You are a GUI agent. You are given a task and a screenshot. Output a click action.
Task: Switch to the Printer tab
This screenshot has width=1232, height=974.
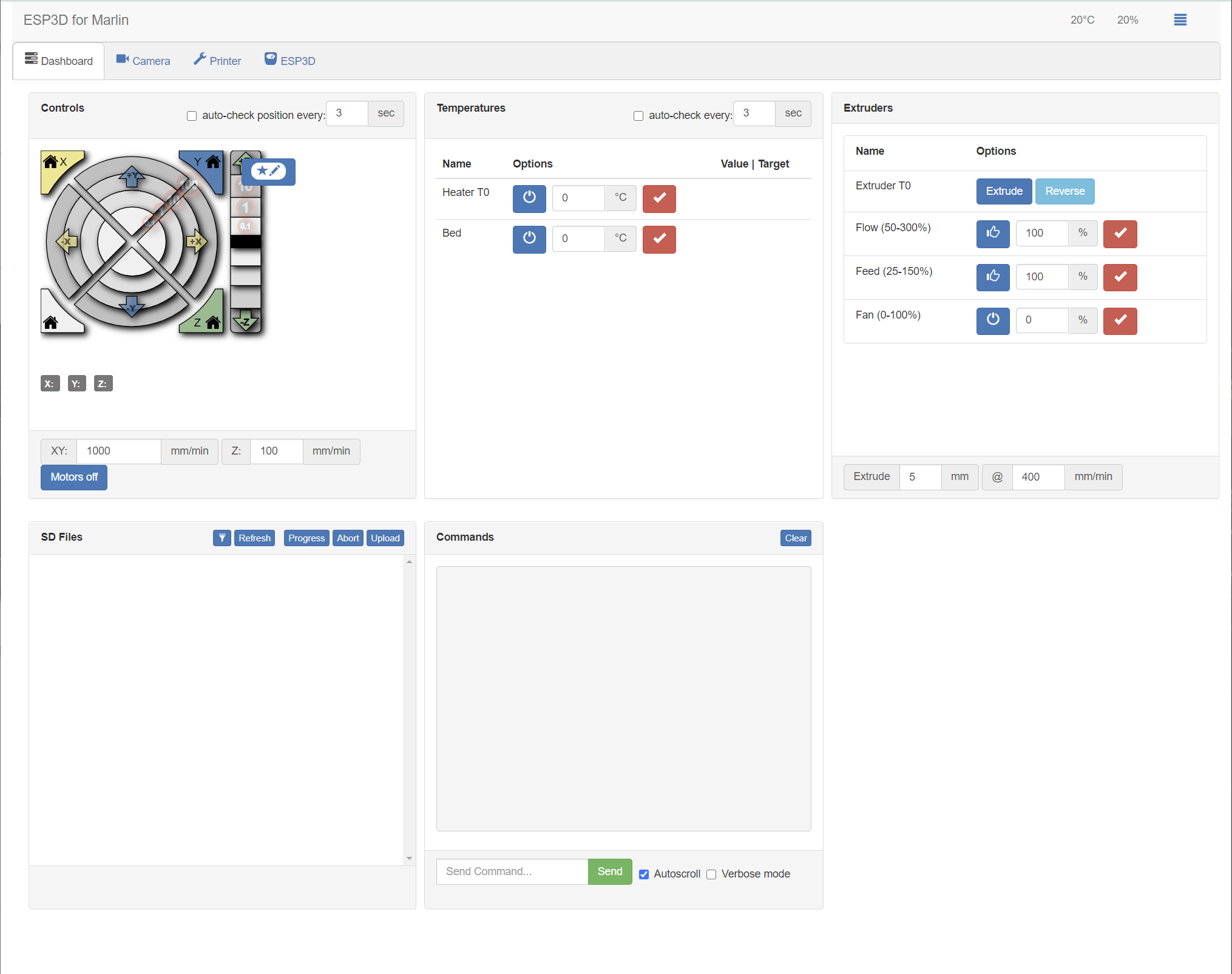click(217, 61)
